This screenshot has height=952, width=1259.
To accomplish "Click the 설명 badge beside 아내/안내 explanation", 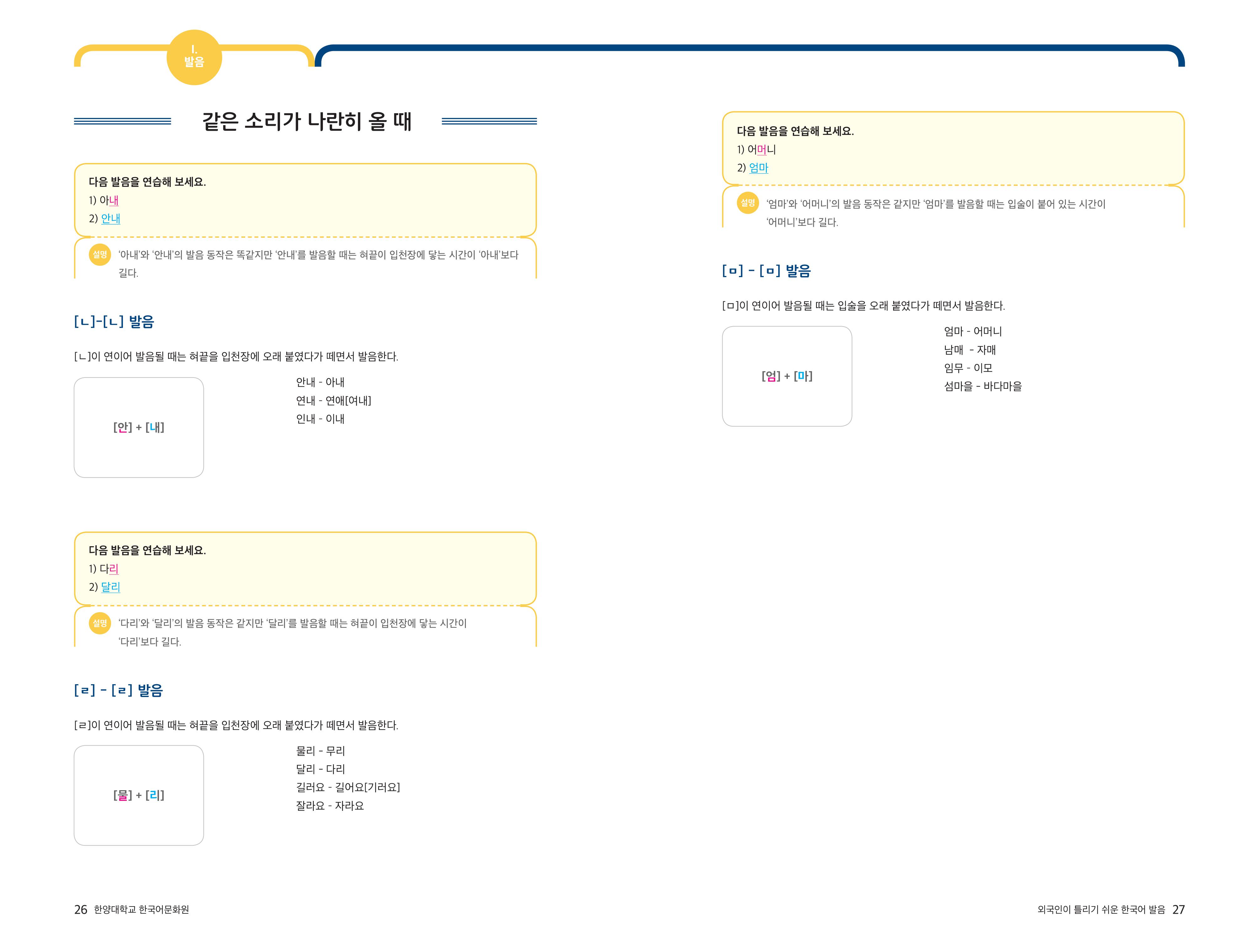I will click(100, 255).
